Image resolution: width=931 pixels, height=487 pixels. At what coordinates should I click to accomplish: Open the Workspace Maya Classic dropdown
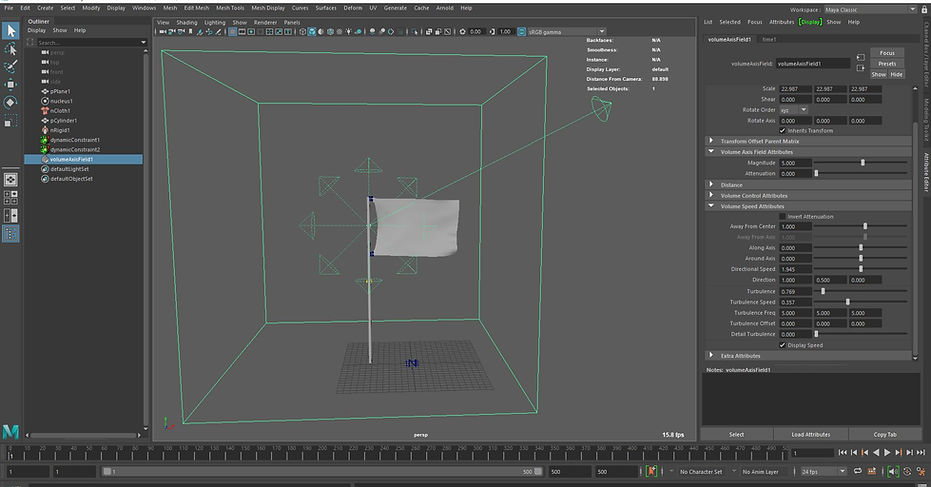870,10
